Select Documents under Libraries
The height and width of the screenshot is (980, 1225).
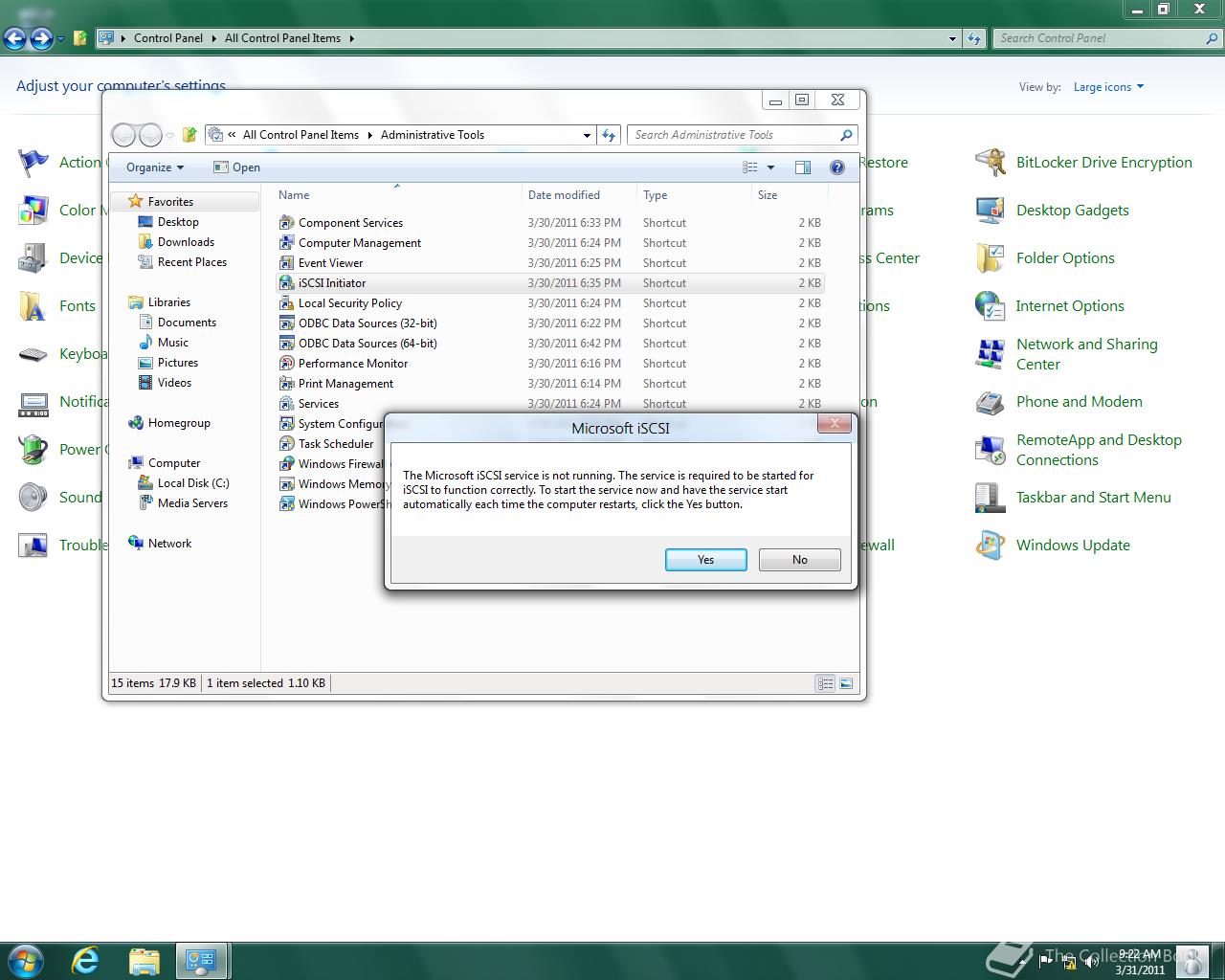pos(187,323)
